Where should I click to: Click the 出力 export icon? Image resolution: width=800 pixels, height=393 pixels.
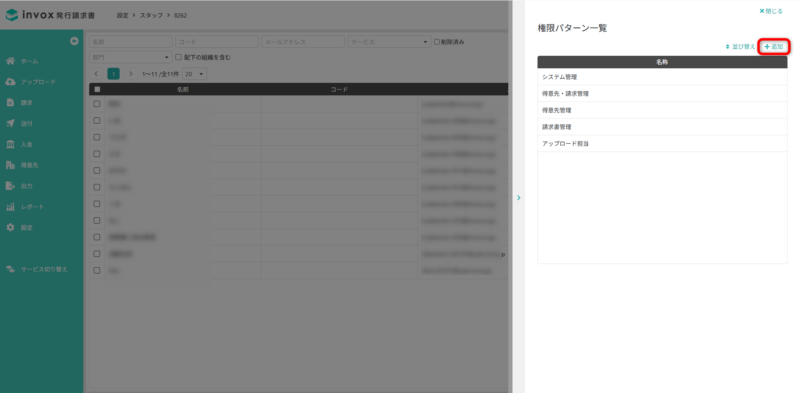point(10,186)
